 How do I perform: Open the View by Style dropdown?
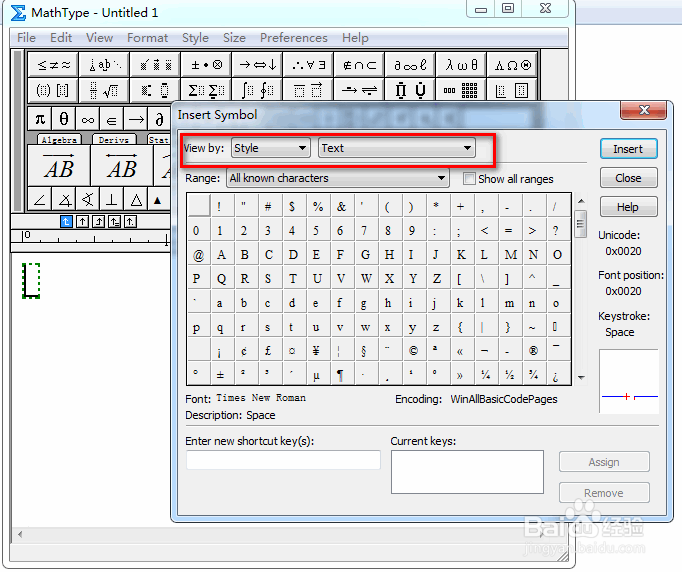point(271,148)
